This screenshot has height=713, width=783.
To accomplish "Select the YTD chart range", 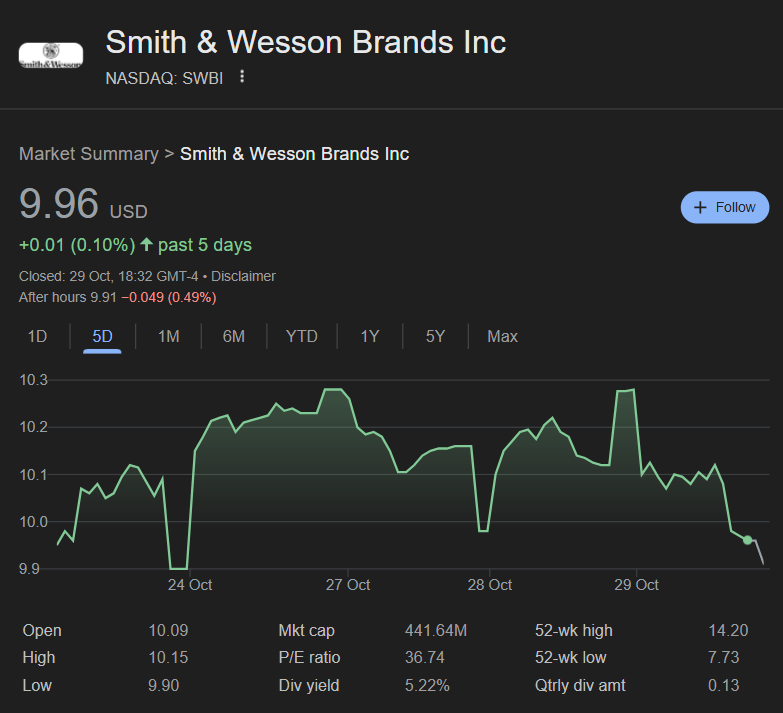I will coord(302,337).
